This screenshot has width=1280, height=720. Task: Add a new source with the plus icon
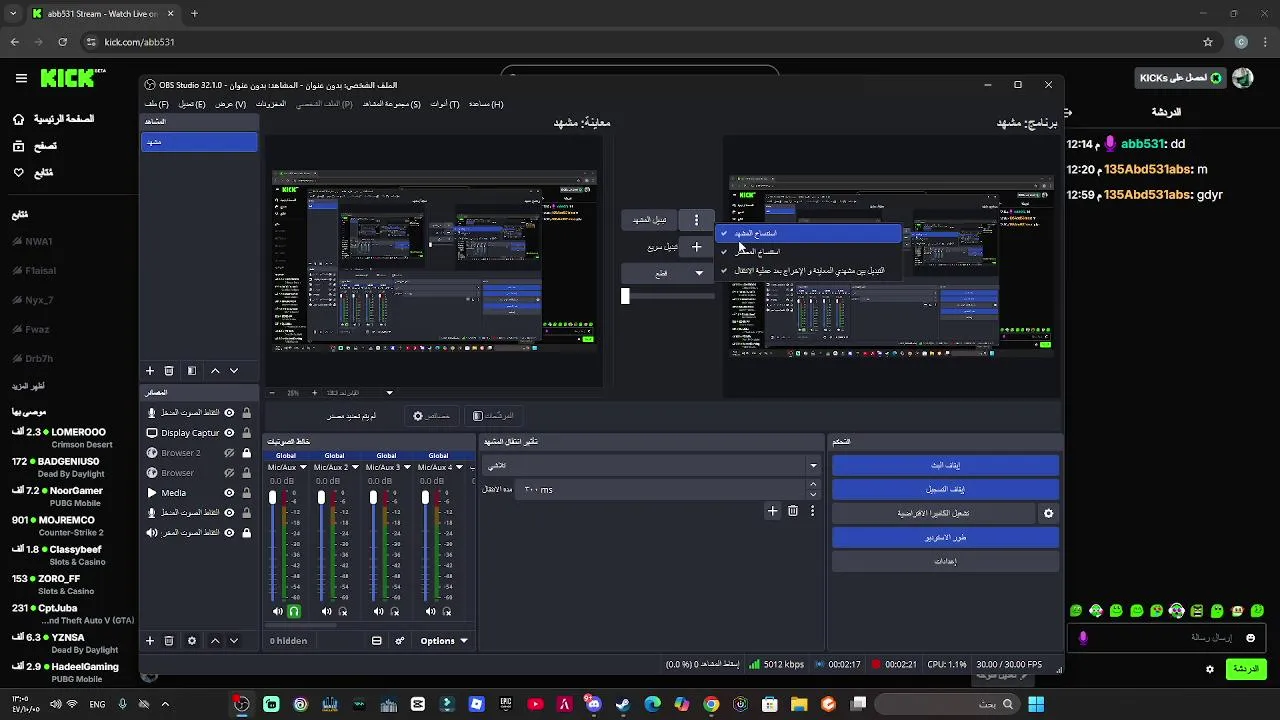click(150, 641)
